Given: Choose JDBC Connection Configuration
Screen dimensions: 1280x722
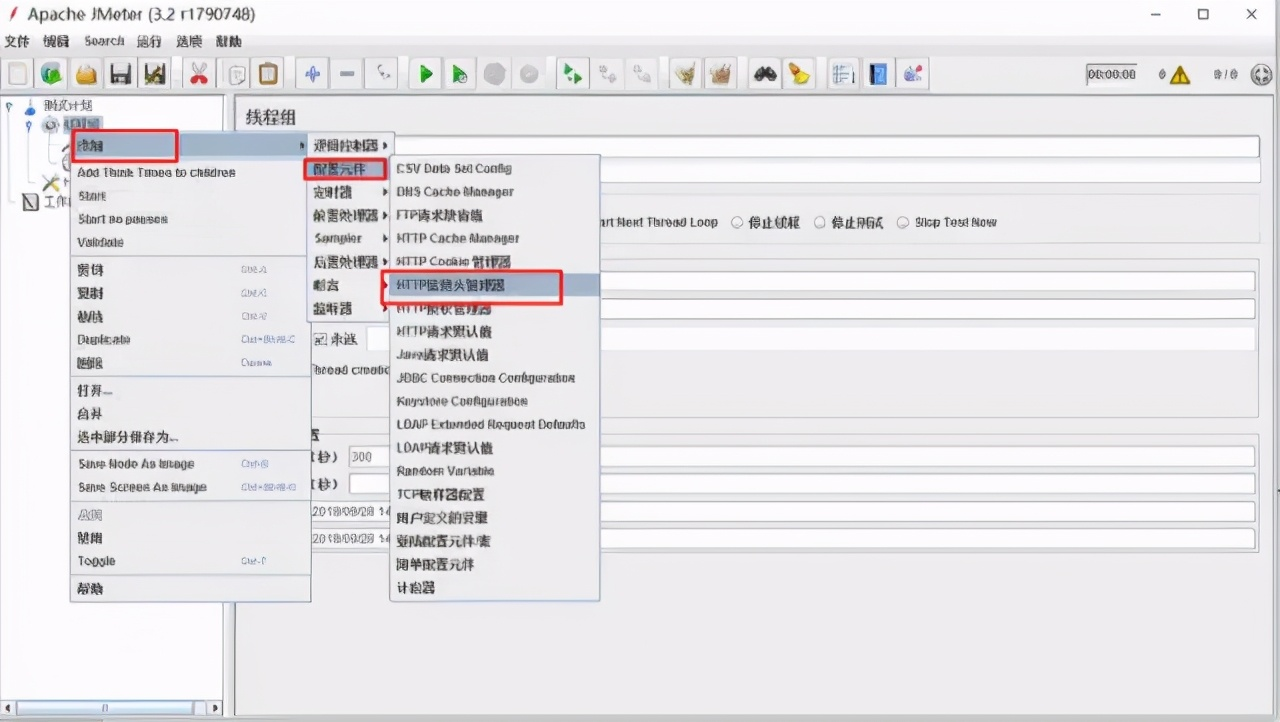Looking at the screenshot, I should [x=494, y=378].
